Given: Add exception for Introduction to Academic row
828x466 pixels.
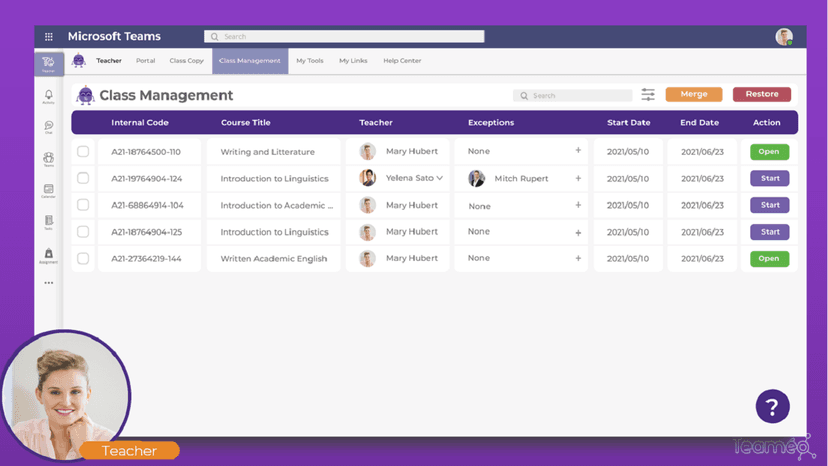Looking at the screenshot, I should pos(578,205).
